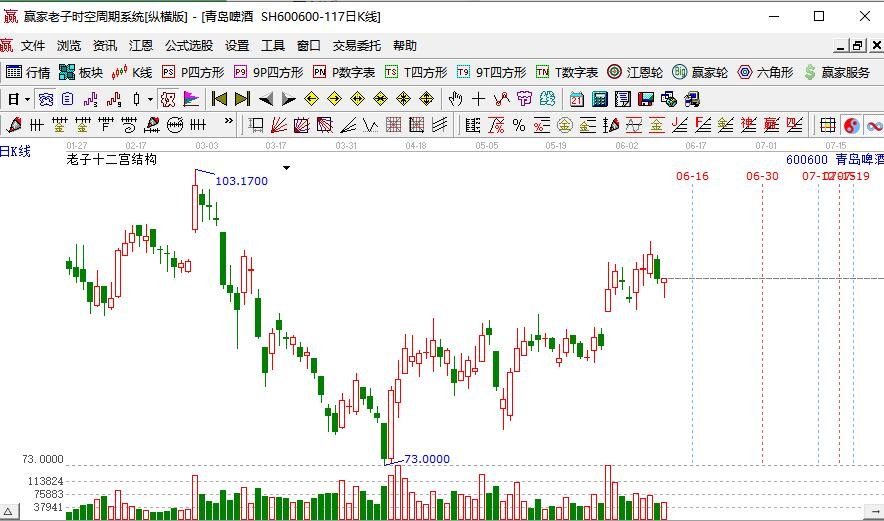The width and height of the screenshot is (884, 521).
Task: Select the red grid square tool
Action: click(394, 125)
